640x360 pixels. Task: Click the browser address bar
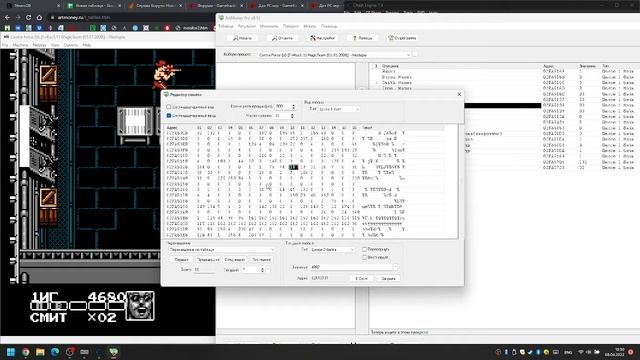click(x=132, y=18)
